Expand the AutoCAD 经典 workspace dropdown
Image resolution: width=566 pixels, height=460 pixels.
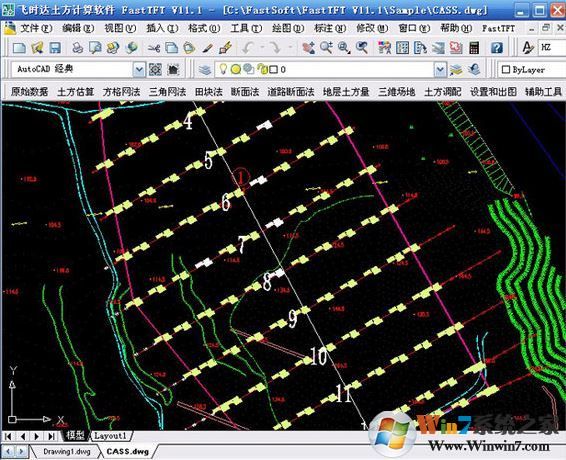pos(139,69)
